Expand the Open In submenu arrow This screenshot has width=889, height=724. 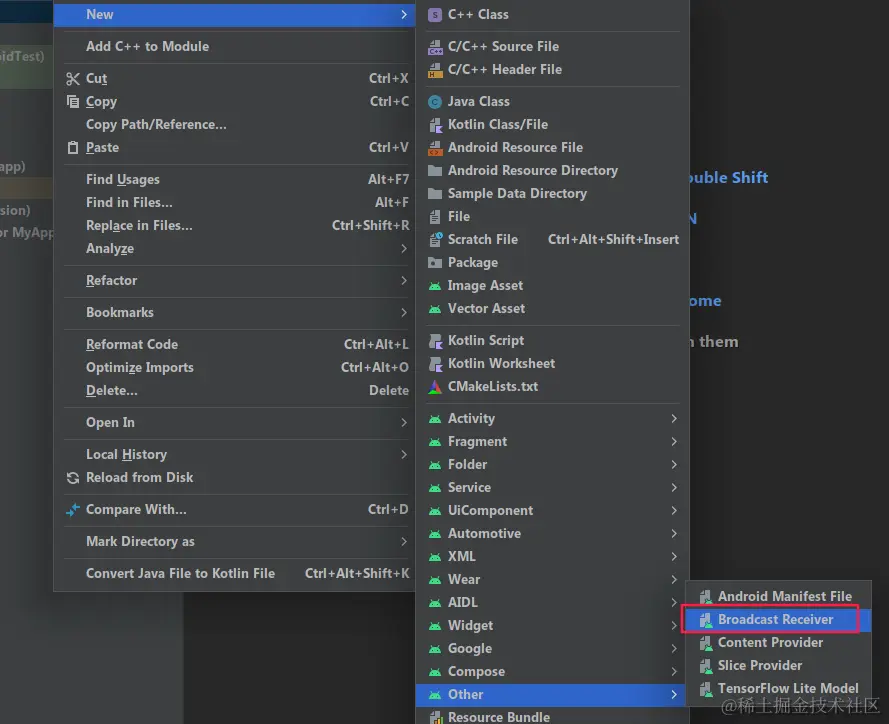(404, 423)
